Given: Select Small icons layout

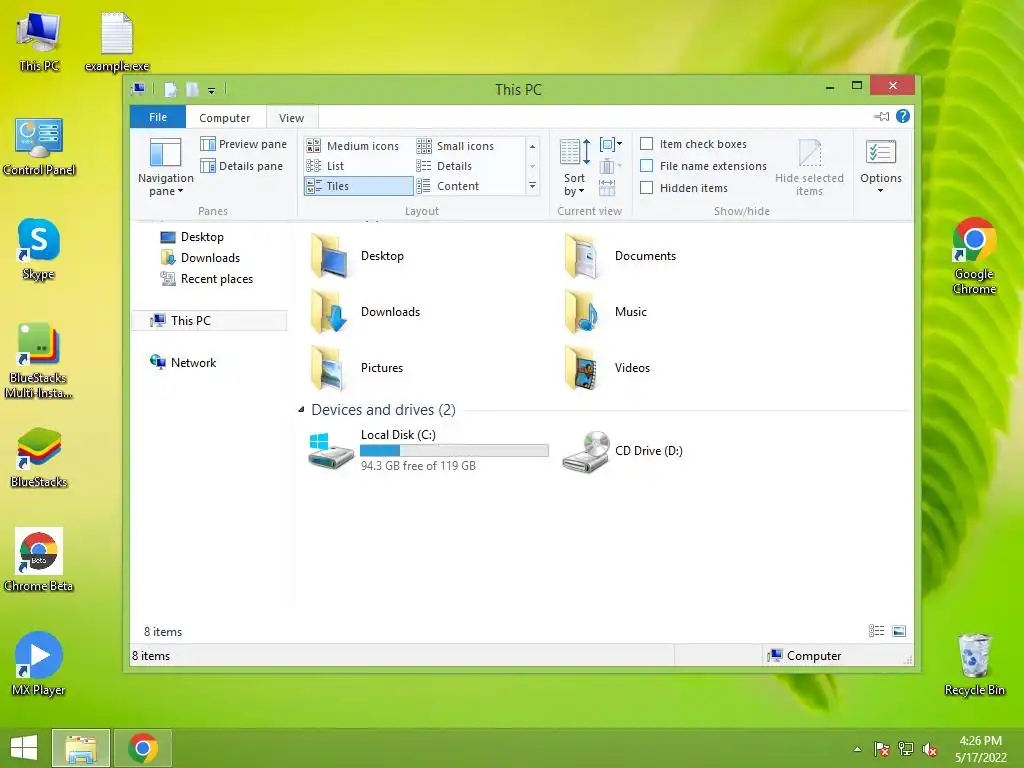Looking at the screenshot, I should pyautogui.click(x=456, y=146).
